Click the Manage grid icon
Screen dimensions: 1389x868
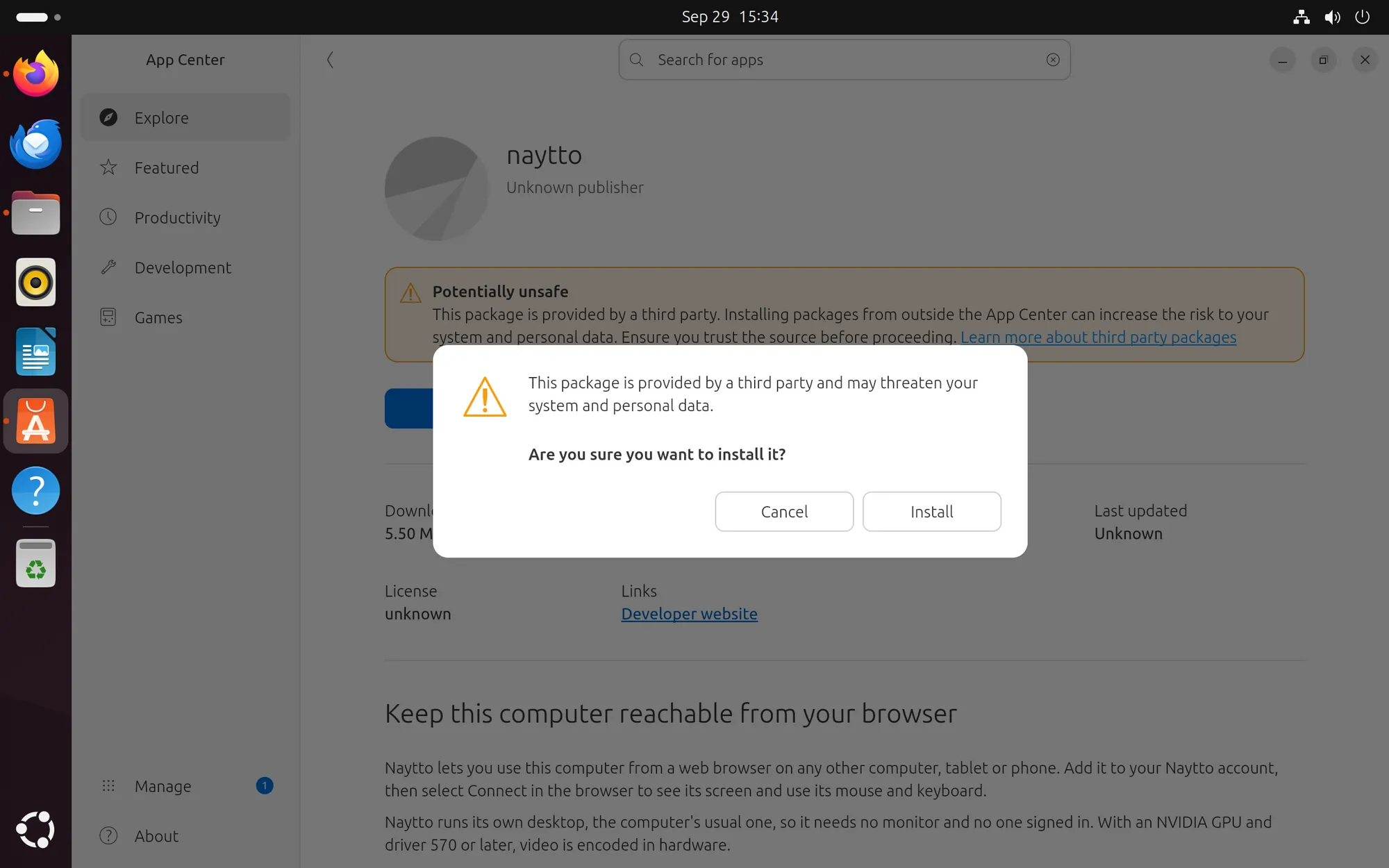(108, 786)
